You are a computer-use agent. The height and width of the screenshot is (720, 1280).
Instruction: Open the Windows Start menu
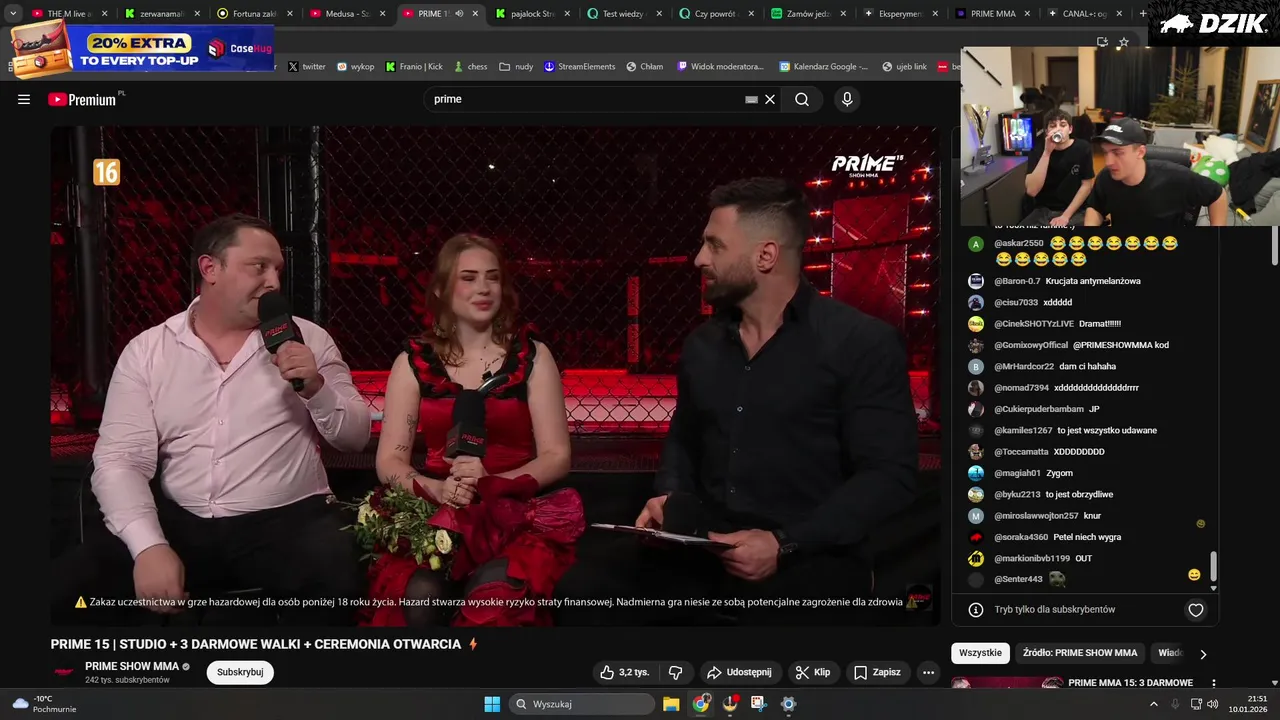[492, 704]
